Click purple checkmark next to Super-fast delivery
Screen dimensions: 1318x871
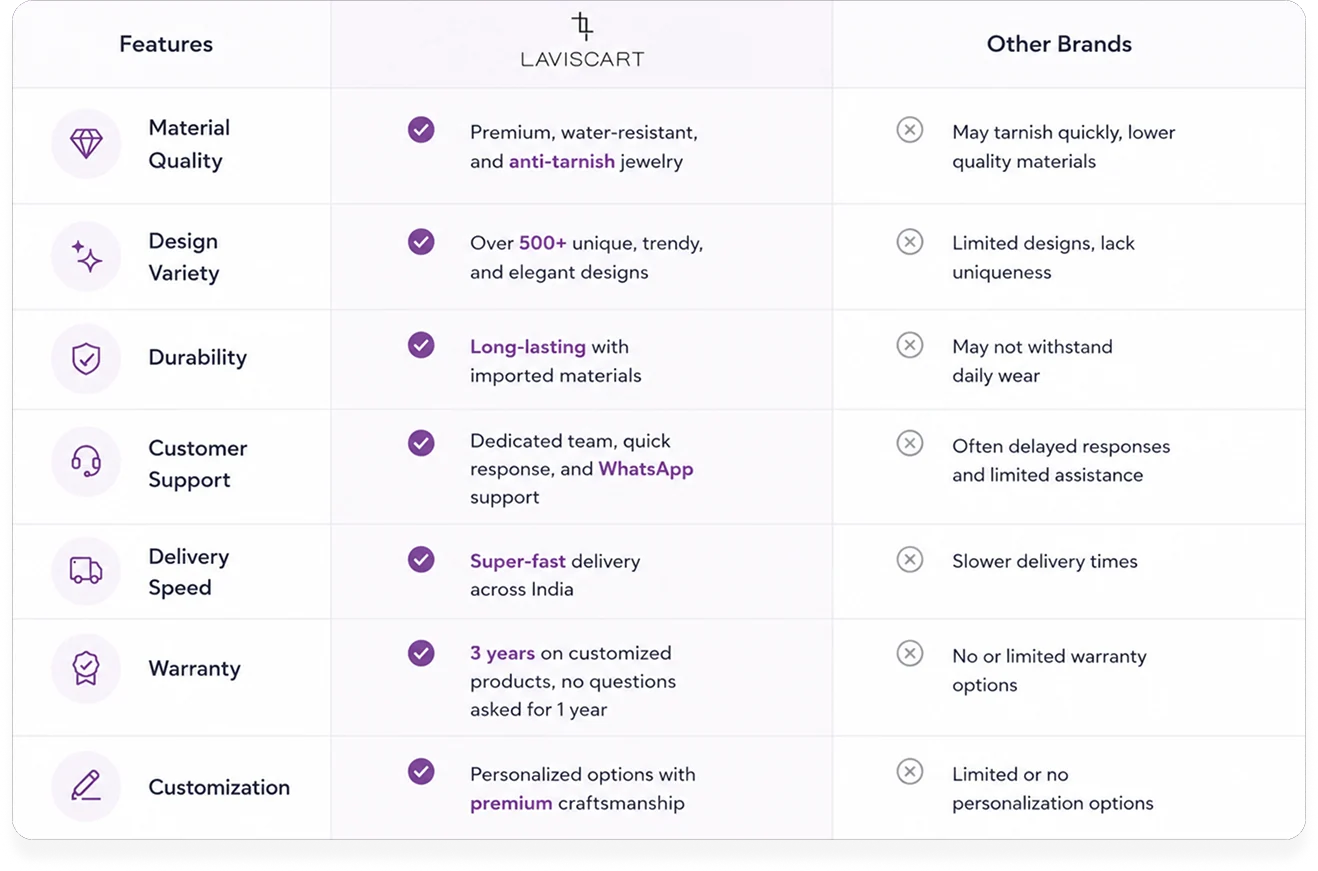[421, 559]
